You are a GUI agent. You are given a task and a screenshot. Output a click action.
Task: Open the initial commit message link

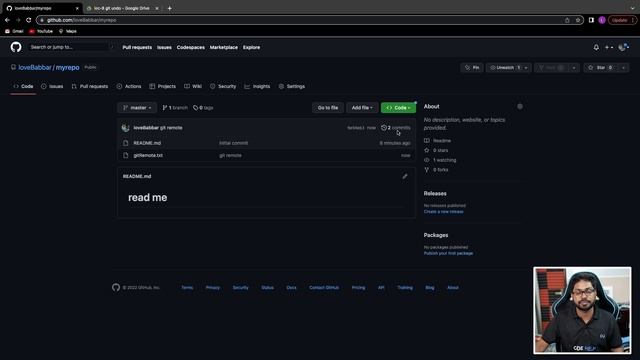233,143
